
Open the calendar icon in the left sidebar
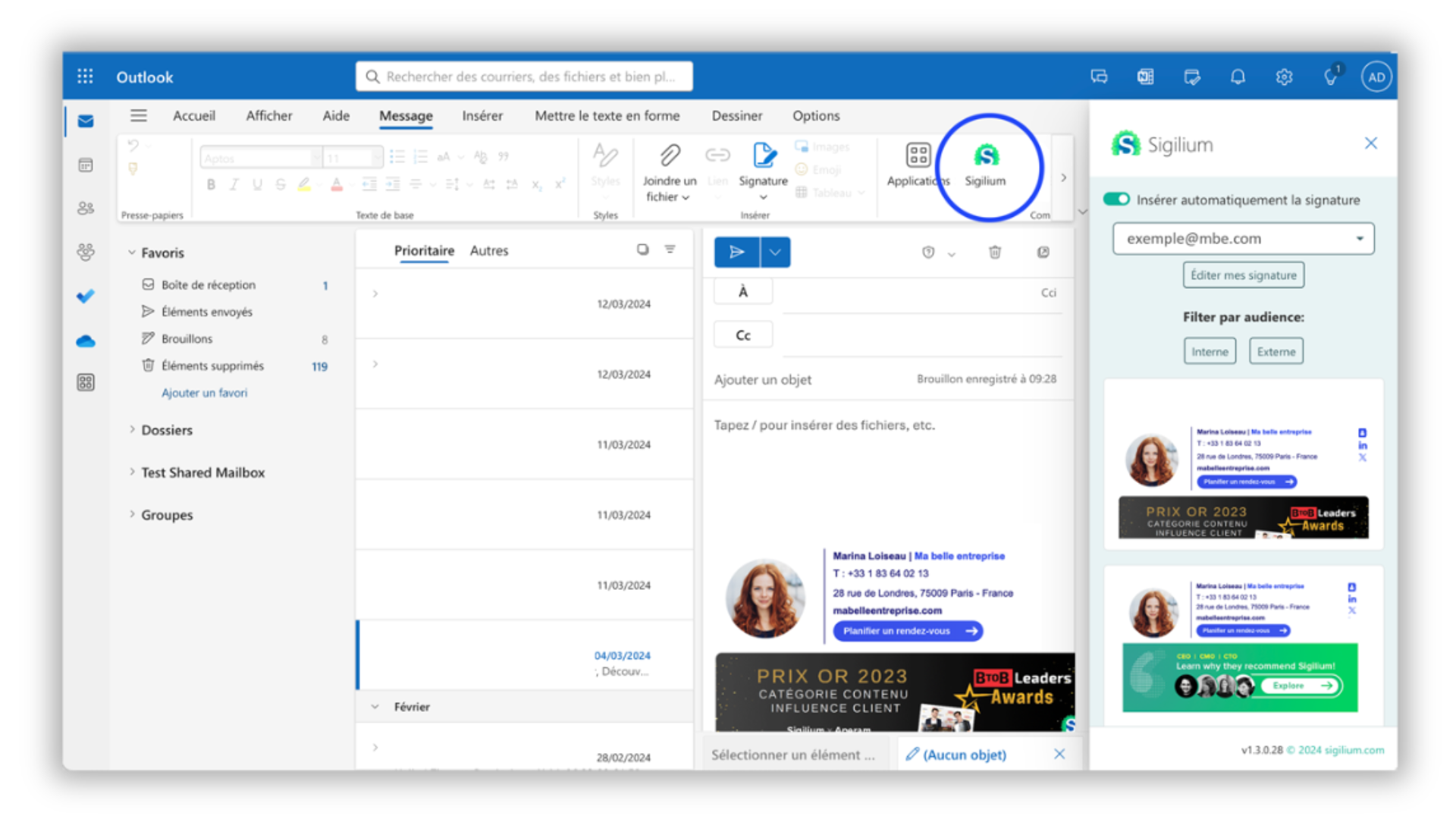pos(86,165)
